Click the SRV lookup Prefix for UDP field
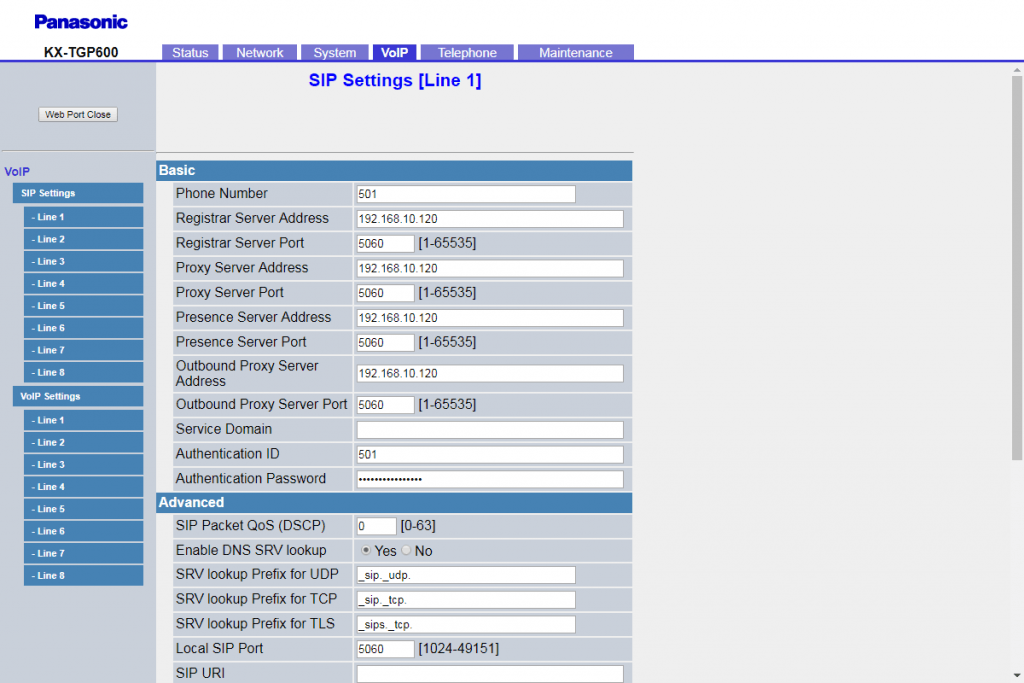Screen dimensions: 1024x683 [x=466, y=575]
